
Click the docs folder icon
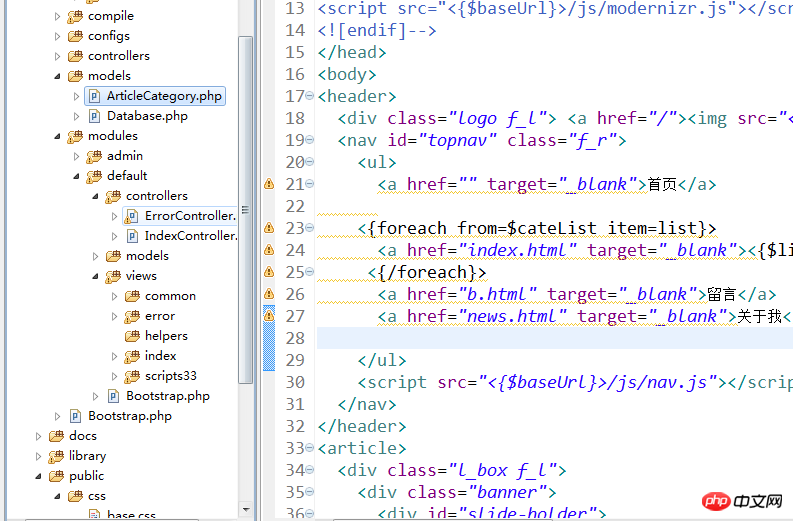point(57,436)
